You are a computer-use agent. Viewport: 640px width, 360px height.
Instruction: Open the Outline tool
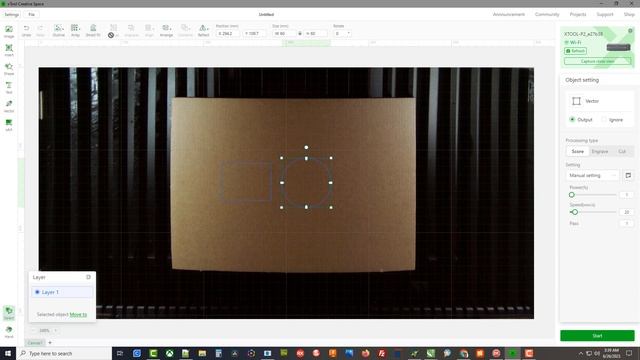[x=58, y=30]
